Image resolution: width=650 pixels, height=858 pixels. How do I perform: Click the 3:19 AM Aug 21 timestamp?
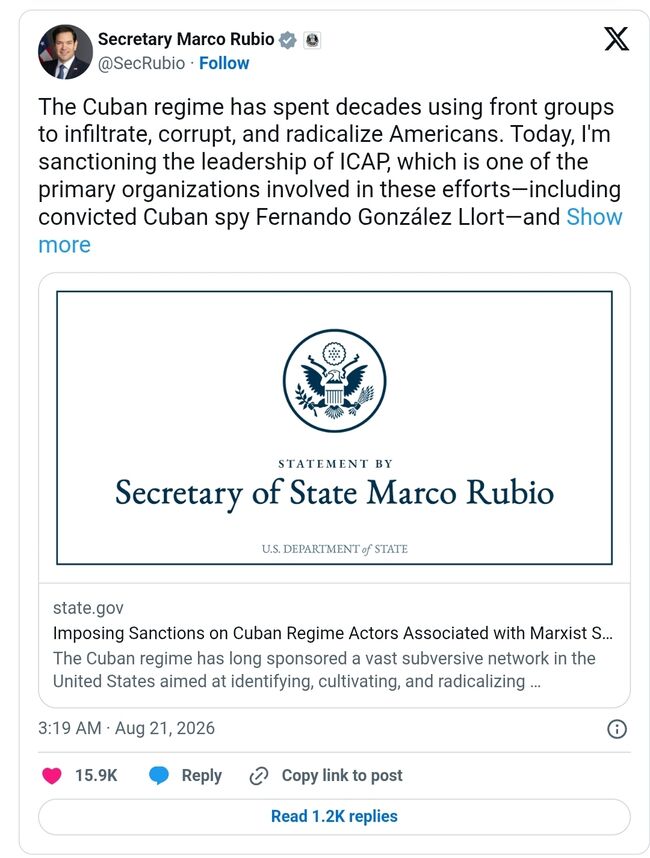click(x=126, y=728)
